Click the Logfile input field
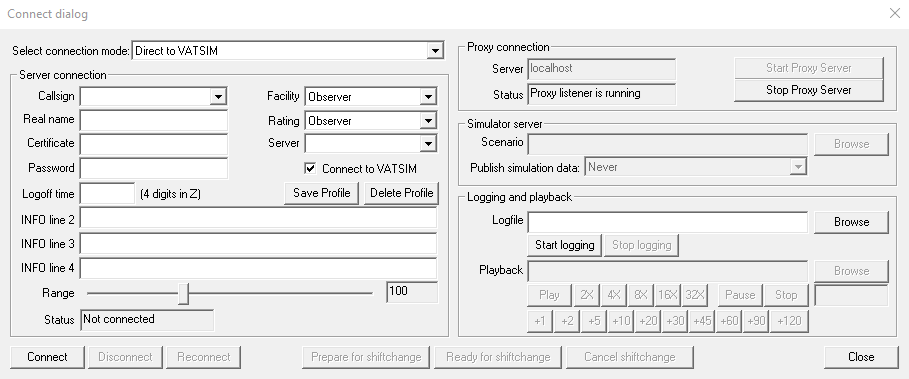 point(667,222)
